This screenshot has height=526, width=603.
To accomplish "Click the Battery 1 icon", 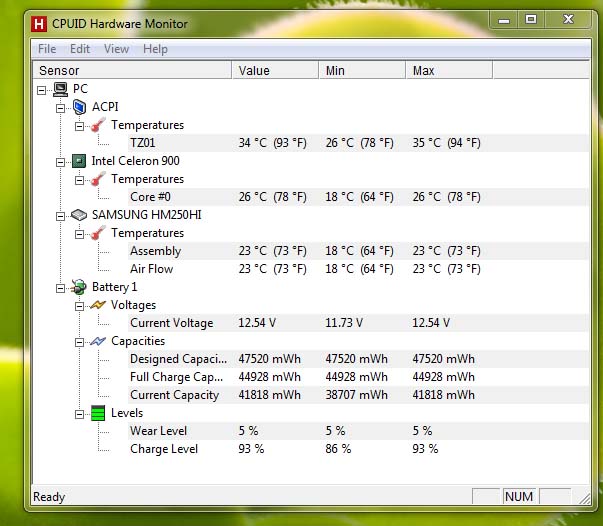I will click(79, 287).
